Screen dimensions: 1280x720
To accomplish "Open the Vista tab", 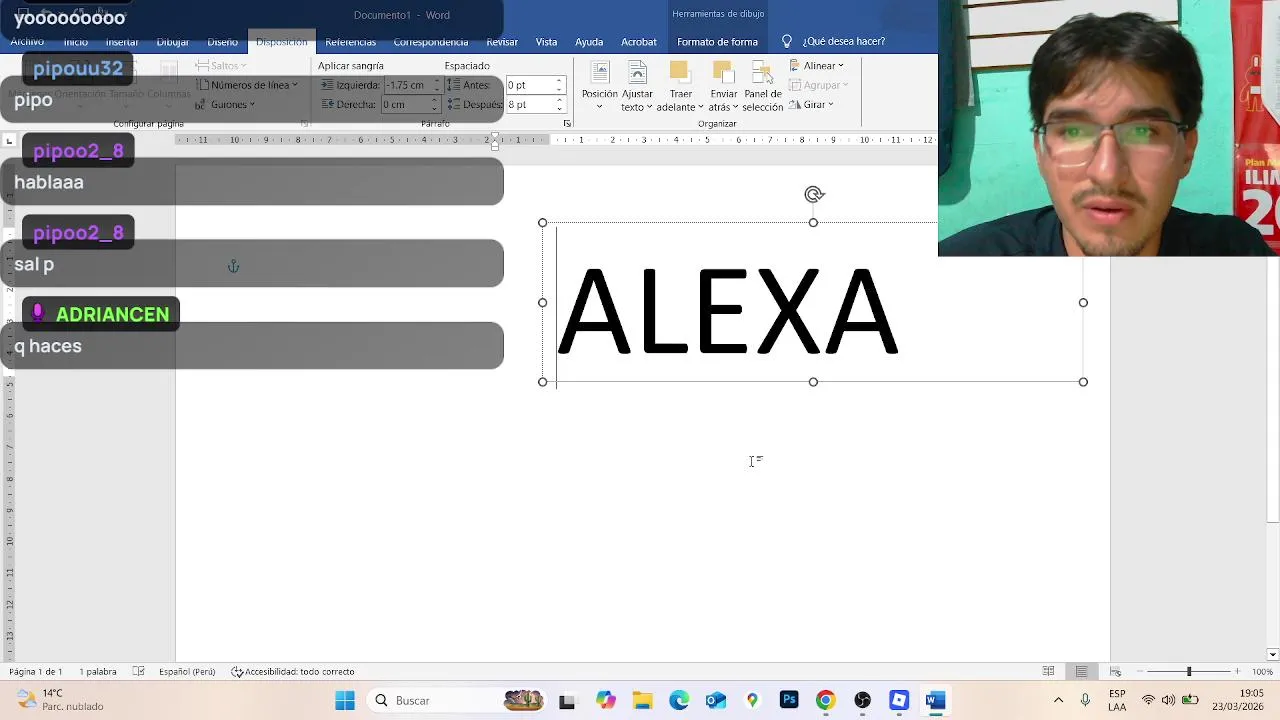I will click(546, 42).
